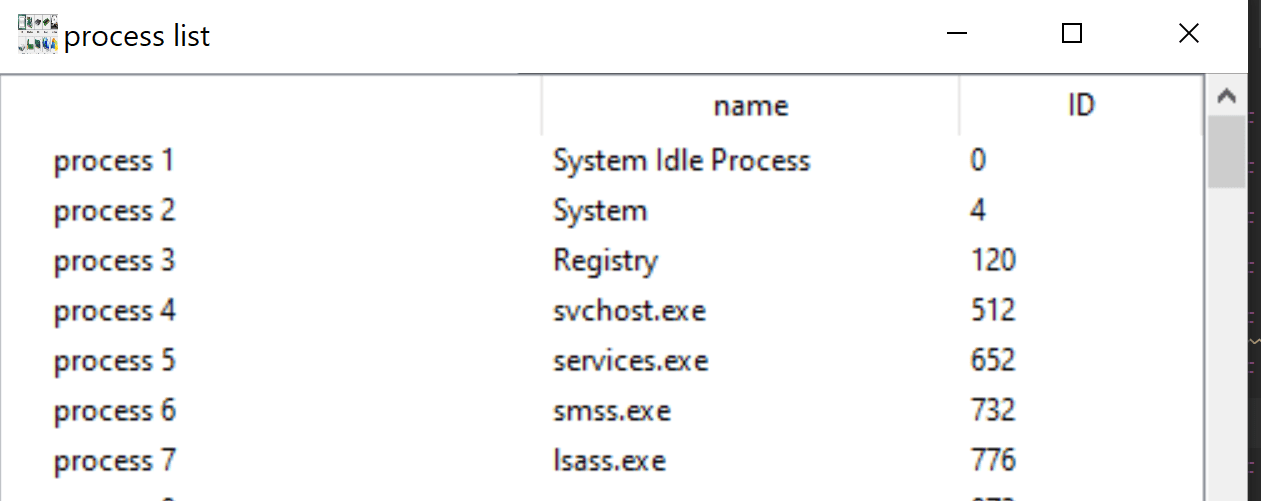
Task: Minimize the process list window
Action: pos(957,35)
